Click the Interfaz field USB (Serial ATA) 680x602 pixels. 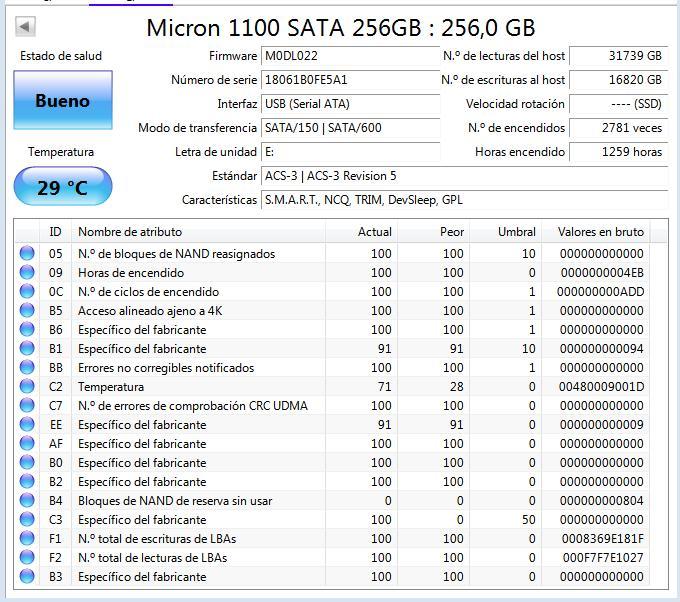click(350, 104)
